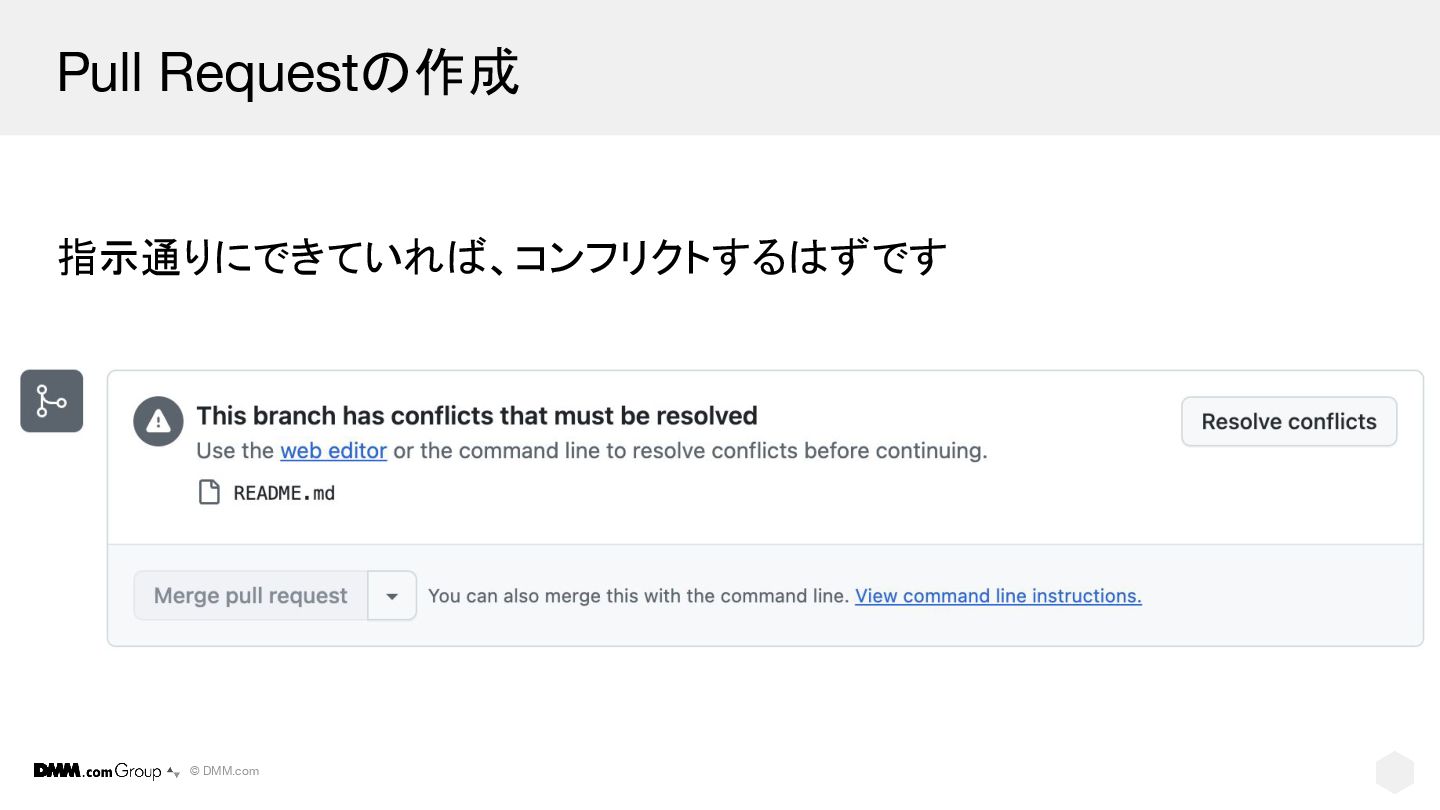The image size is (1440, 810).
Task: Click the gray slide header banner
Action: [720, 67]
